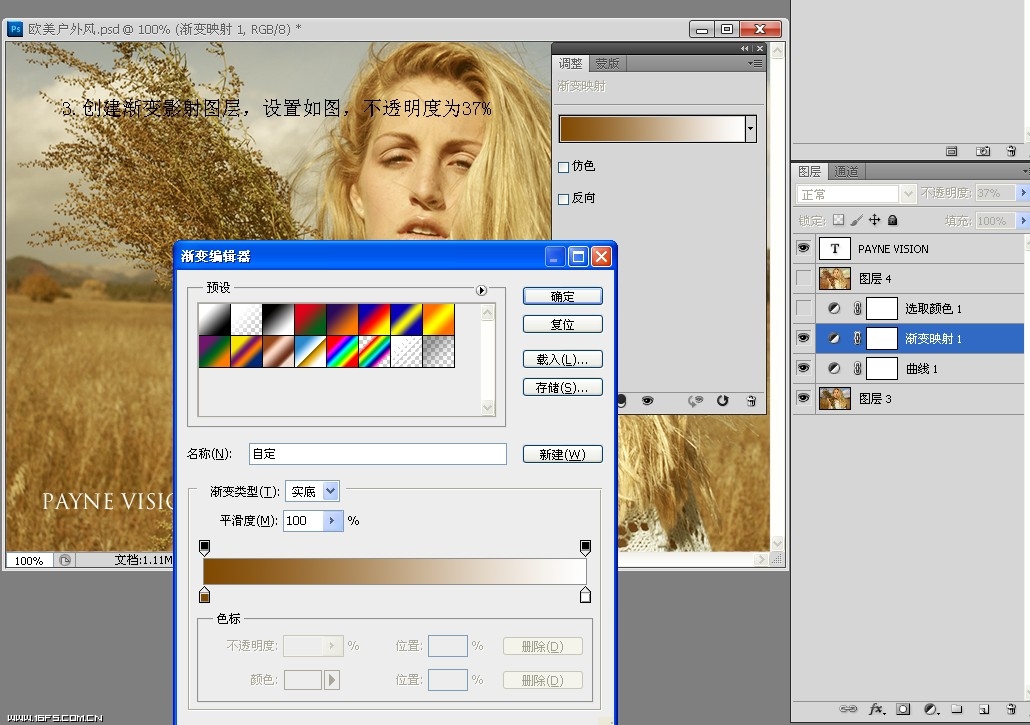
Task: Click the document status icon beside 100%
Action: click(x=65, y=560)
